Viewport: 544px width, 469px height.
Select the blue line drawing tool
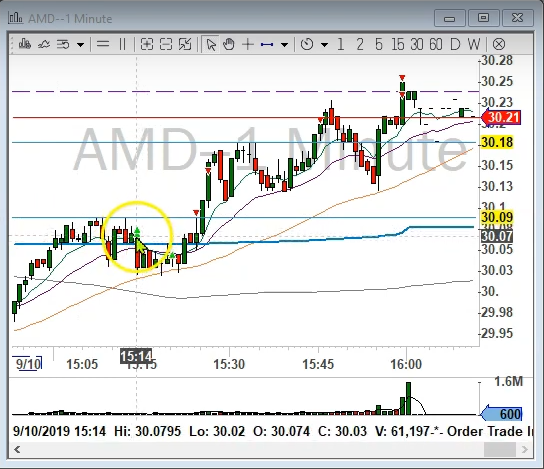point(267,44)
